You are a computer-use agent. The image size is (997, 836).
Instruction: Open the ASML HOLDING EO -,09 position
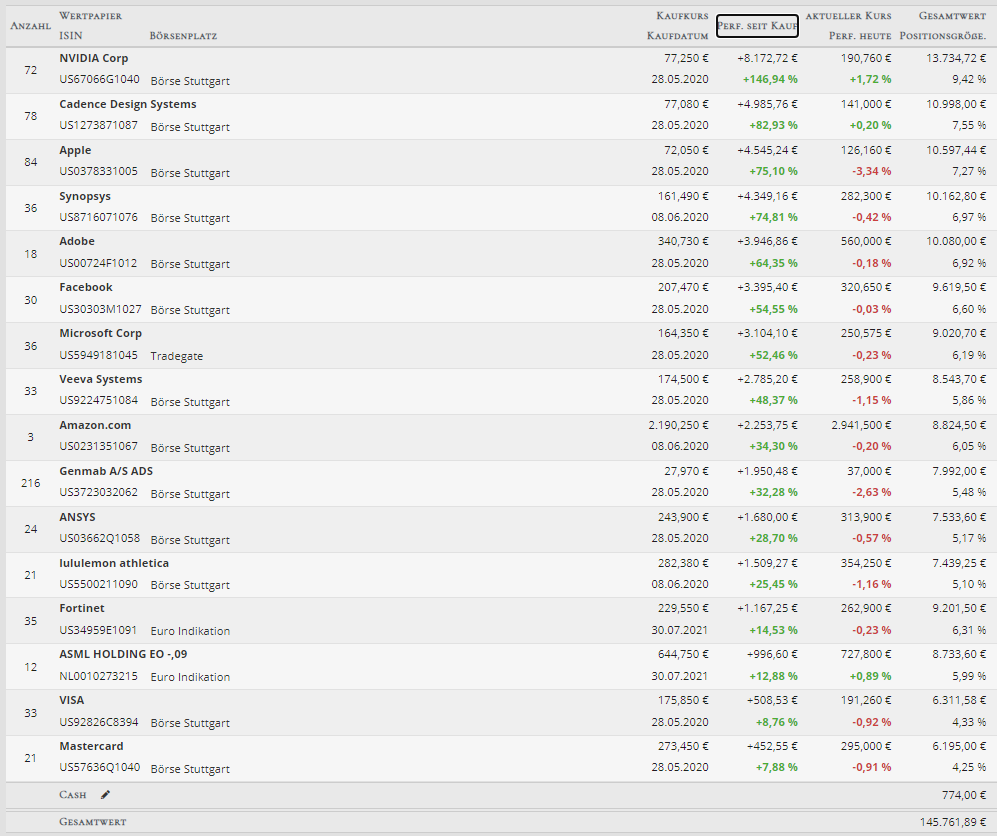[x=123, y=654]
